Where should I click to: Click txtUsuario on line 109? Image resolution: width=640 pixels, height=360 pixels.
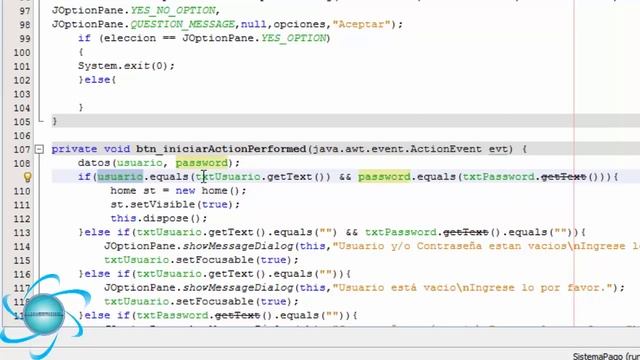[228, 177]
